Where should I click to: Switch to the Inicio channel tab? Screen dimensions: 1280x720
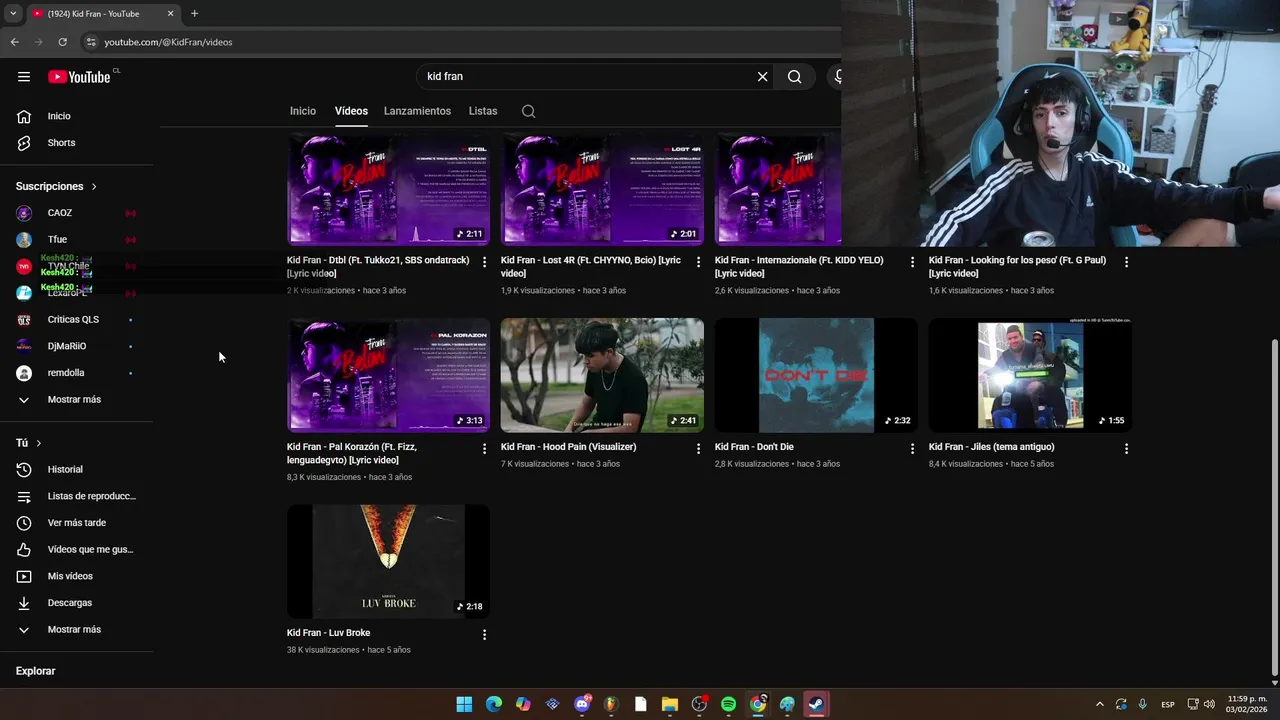pos(303,111)
